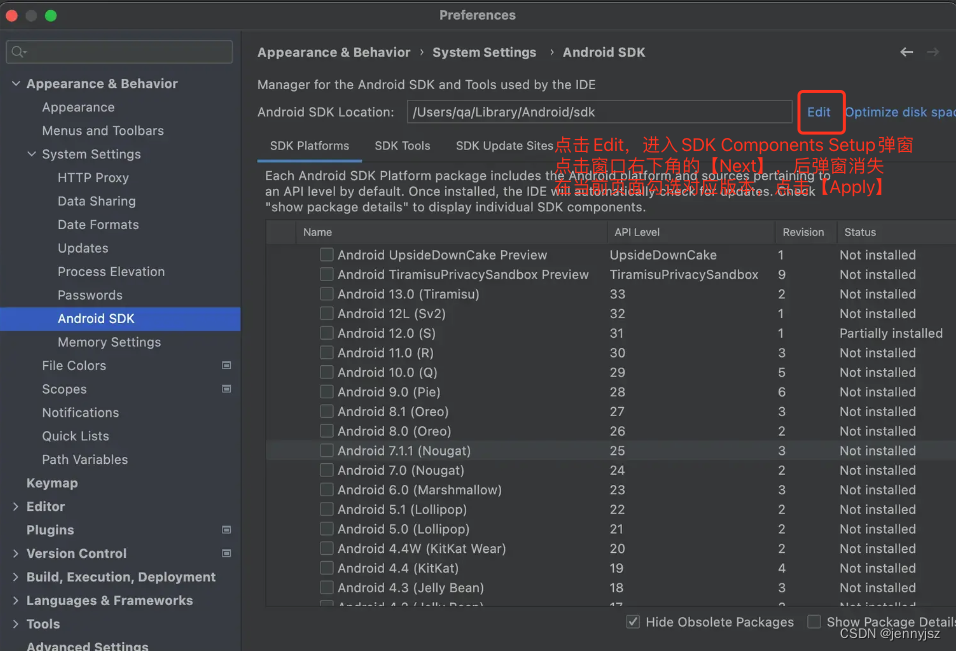The image size is (956, 651).
Task: Navigate forward with the right arrow icon
Action: tap(934, 51)
